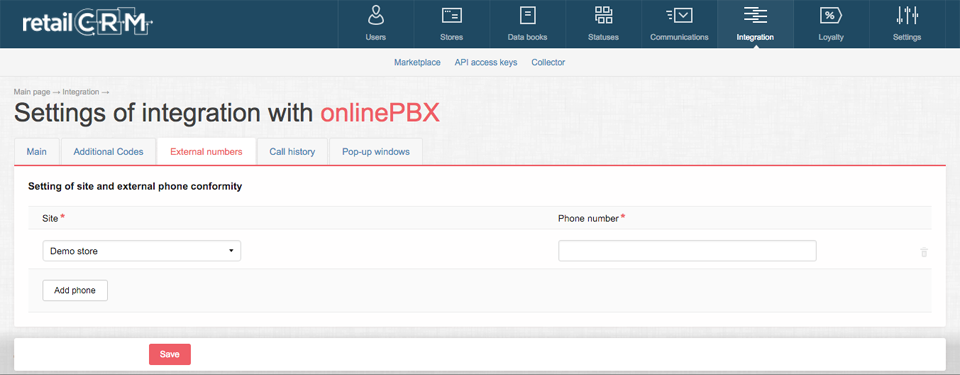This screenshot has width=960, height=375.
Task: Delete the Demo store phone row
Action: (x=924, y=252)
